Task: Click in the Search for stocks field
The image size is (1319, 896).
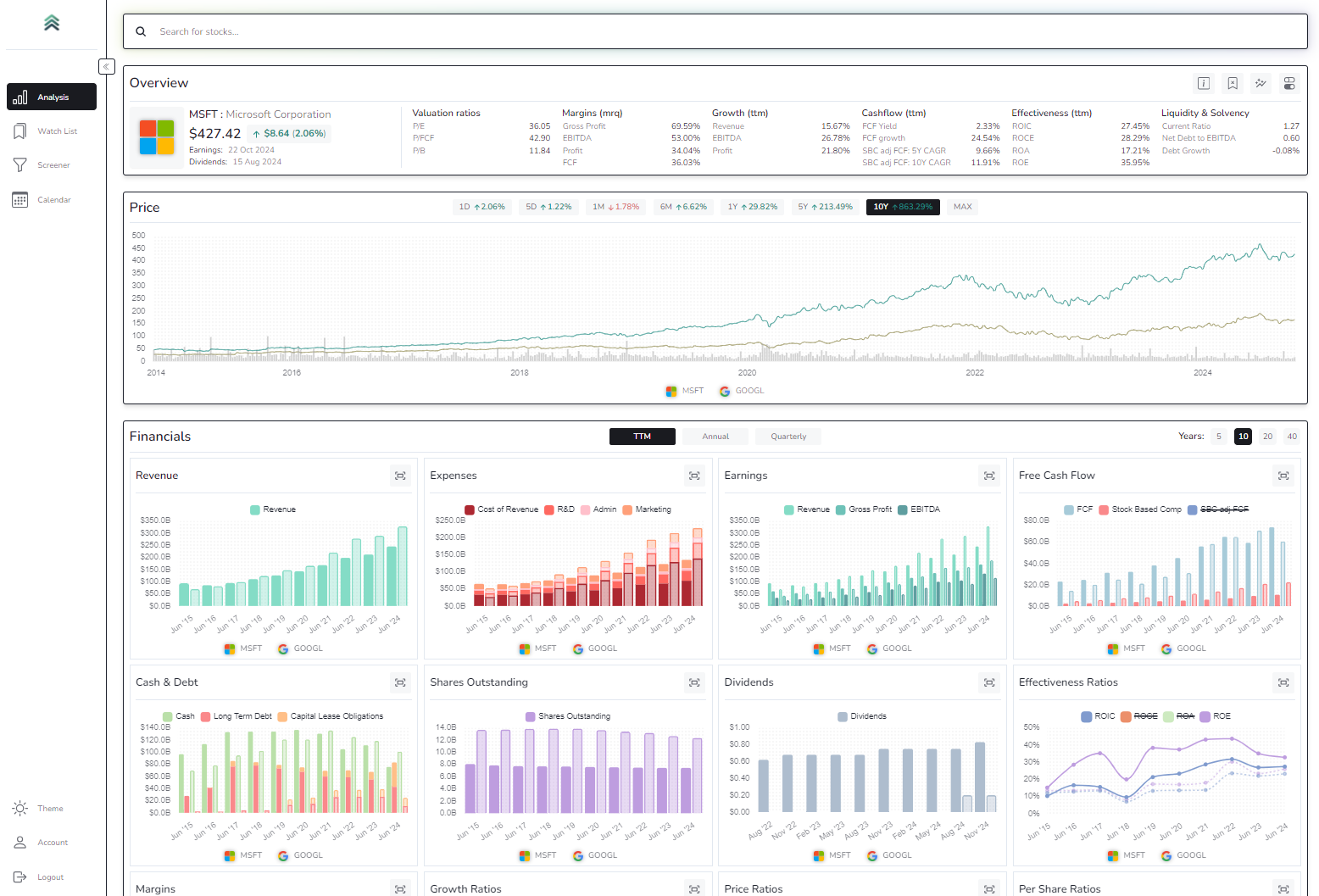Action: [x=715, y=31]
